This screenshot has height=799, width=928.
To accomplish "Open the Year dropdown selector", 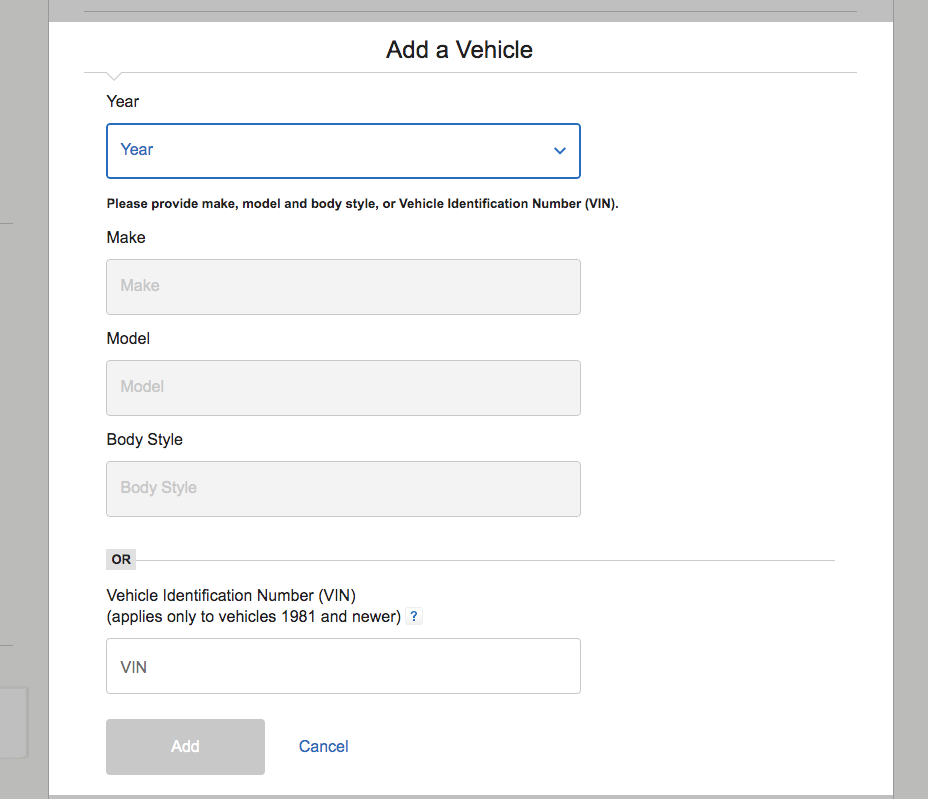I will (x=343, y=151).
